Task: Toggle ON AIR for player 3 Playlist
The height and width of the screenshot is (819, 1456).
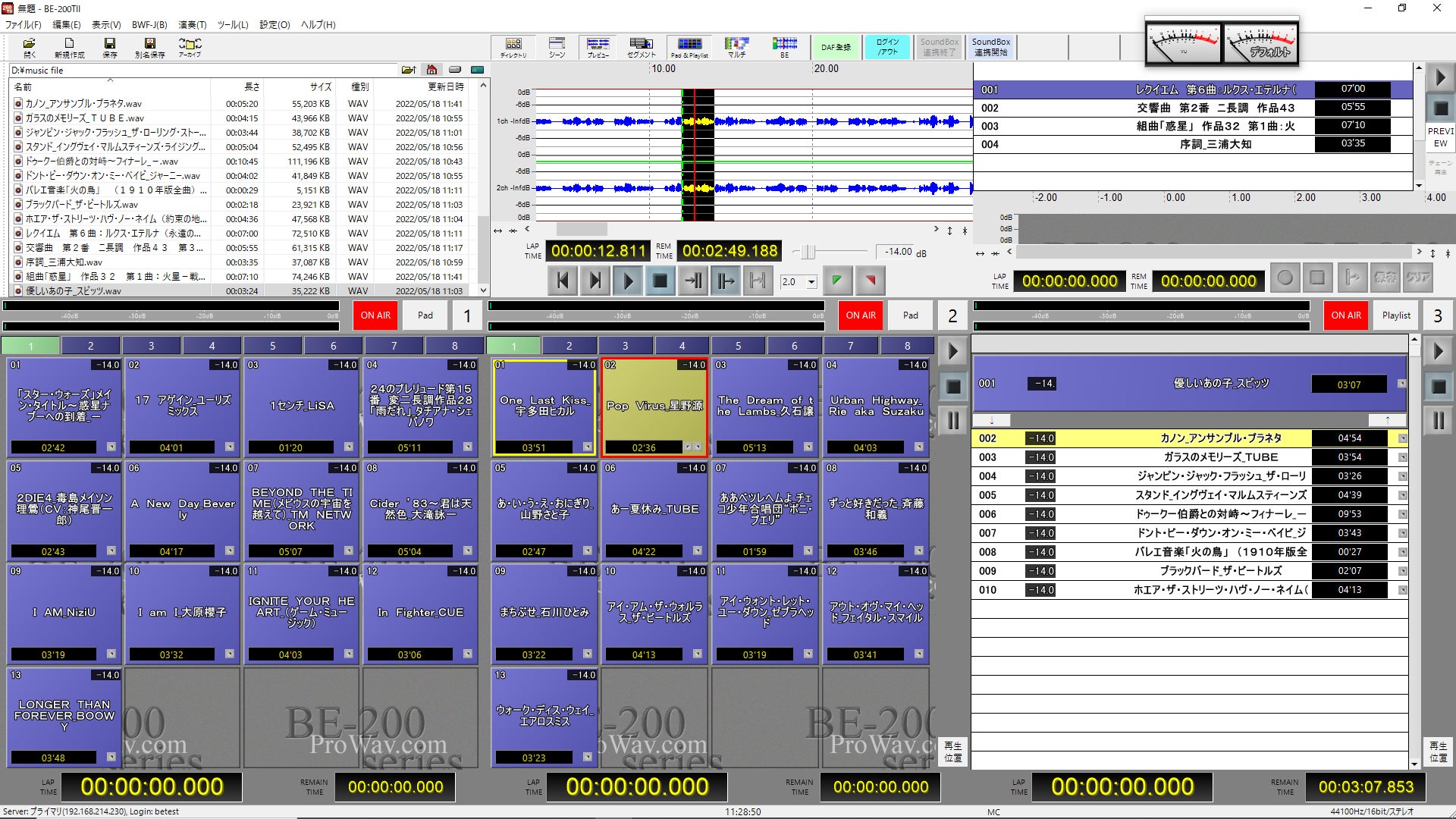Action: 1346,315
